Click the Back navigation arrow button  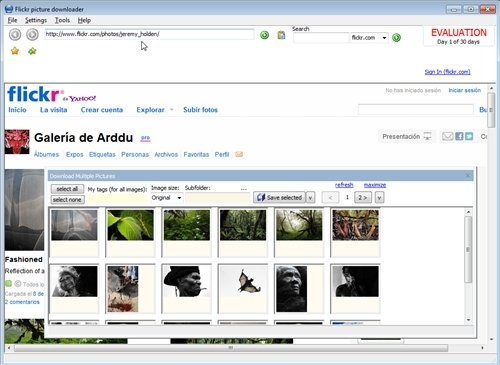pyautogui.click(x=15, y=34)
